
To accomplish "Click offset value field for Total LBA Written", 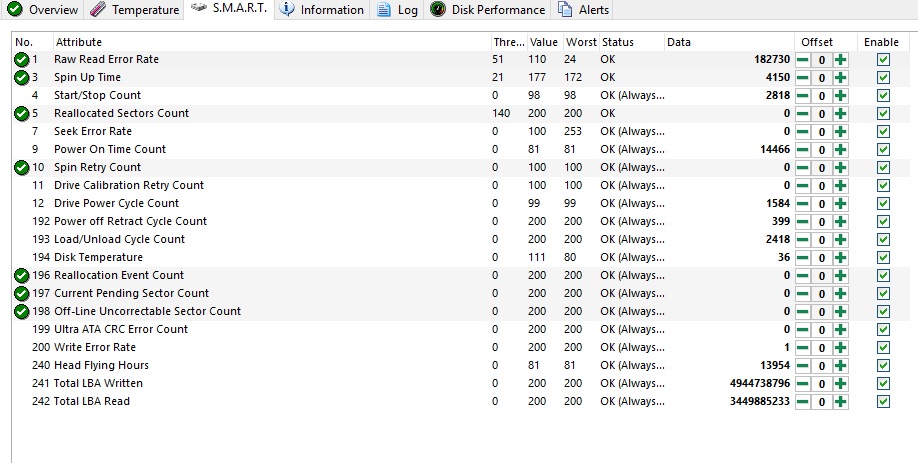I will pyautogui.click(x=822, y=384).
